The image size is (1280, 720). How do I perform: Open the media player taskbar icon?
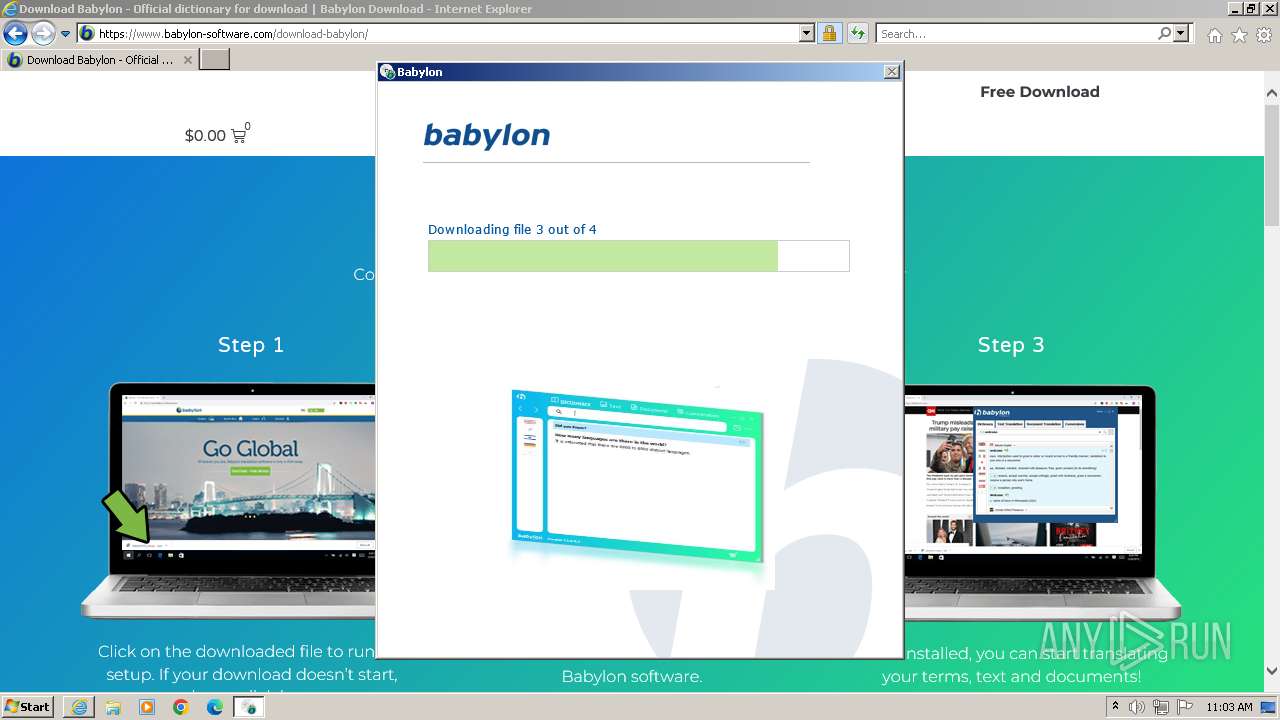147,707
